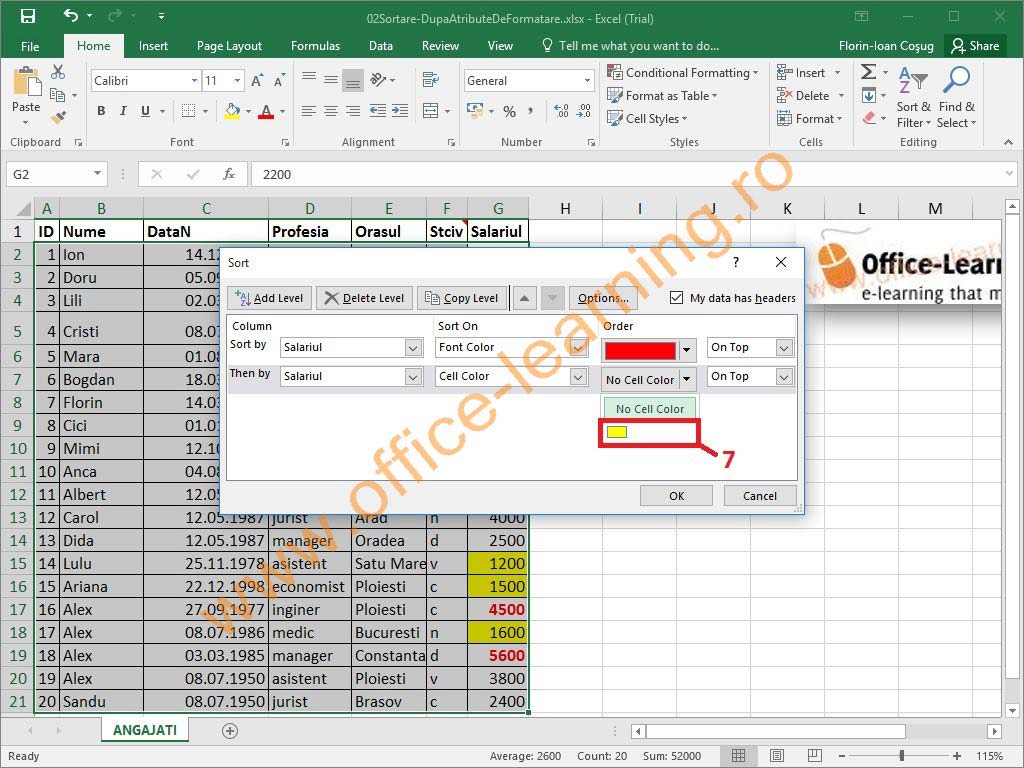Click the Increase Decimal icon

click(x=561, y=111)
